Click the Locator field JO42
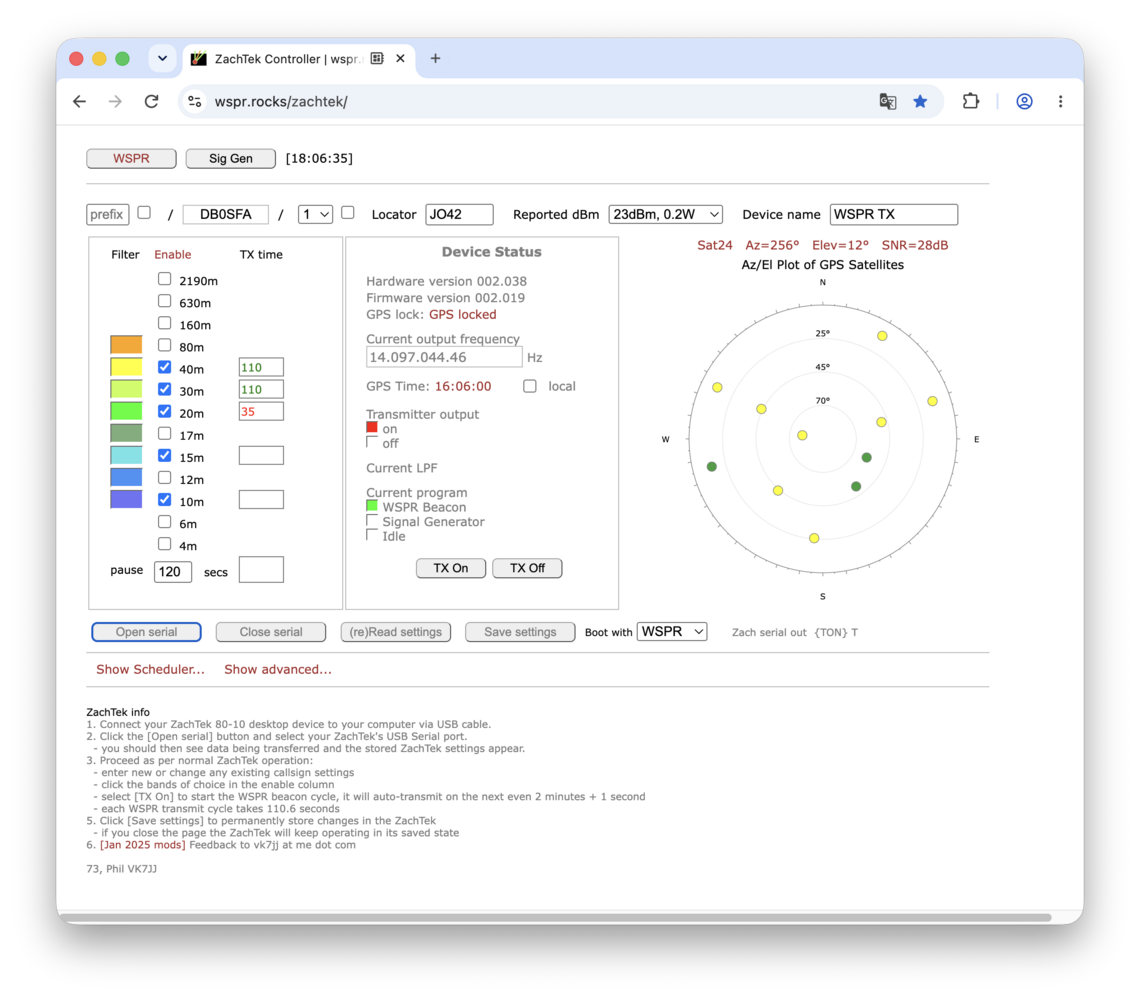Image resolution: width=1140 pixels, height=999 pixels. tap(459, 214)
